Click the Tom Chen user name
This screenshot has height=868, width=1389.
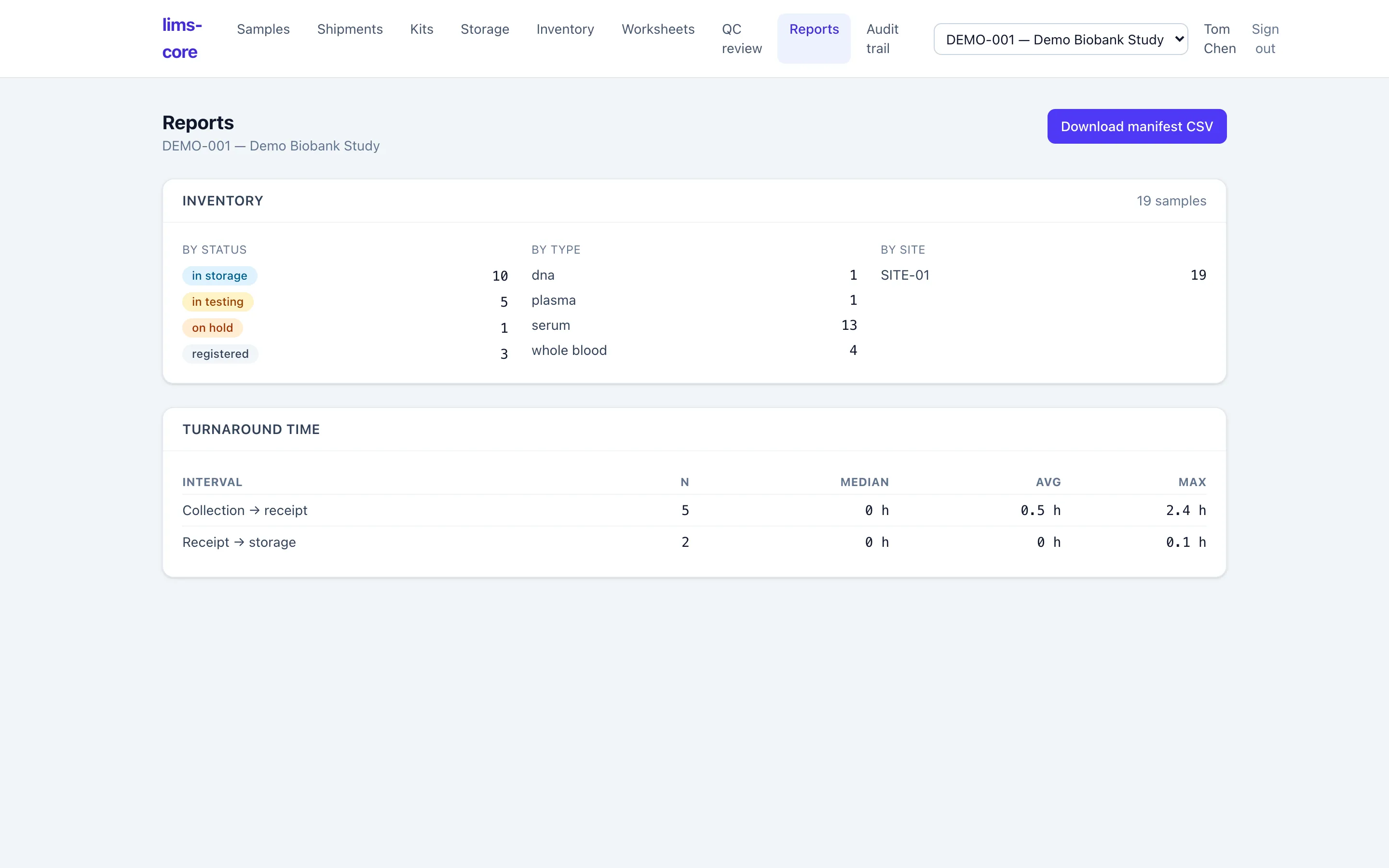pyautogui.click(x=1219, y=39)
